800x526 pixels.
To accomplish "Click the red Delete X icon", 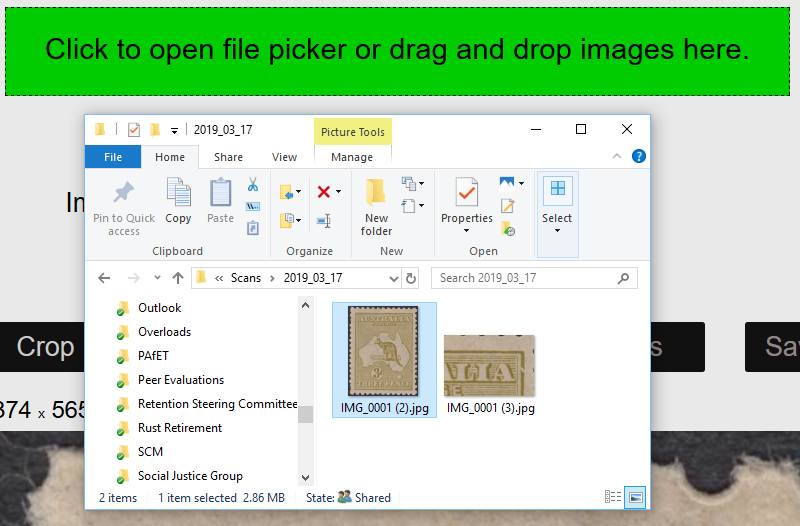I will coord(323,192).
